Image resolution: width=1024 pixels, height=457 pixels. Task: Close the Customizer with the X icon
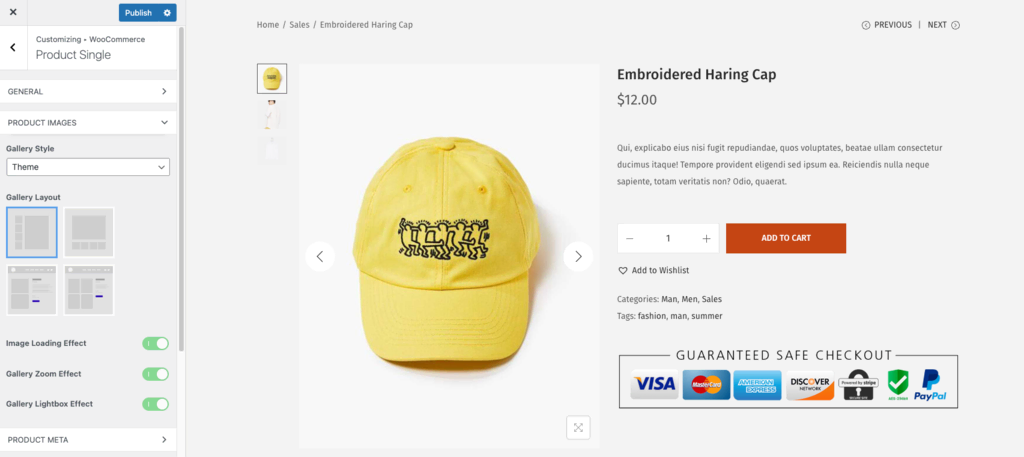[x=13, y=12]
